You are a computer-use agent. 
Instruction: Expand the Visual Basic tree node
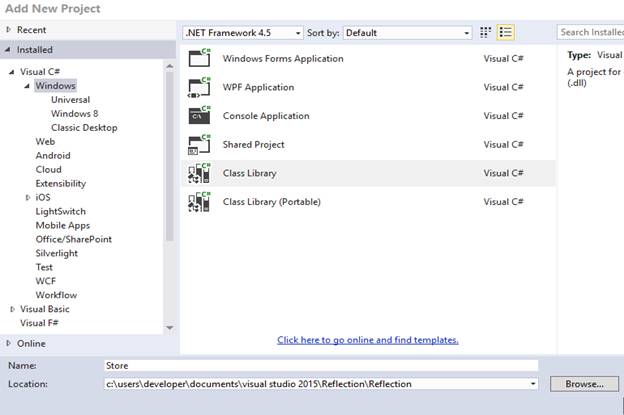[x=12, y=309]
